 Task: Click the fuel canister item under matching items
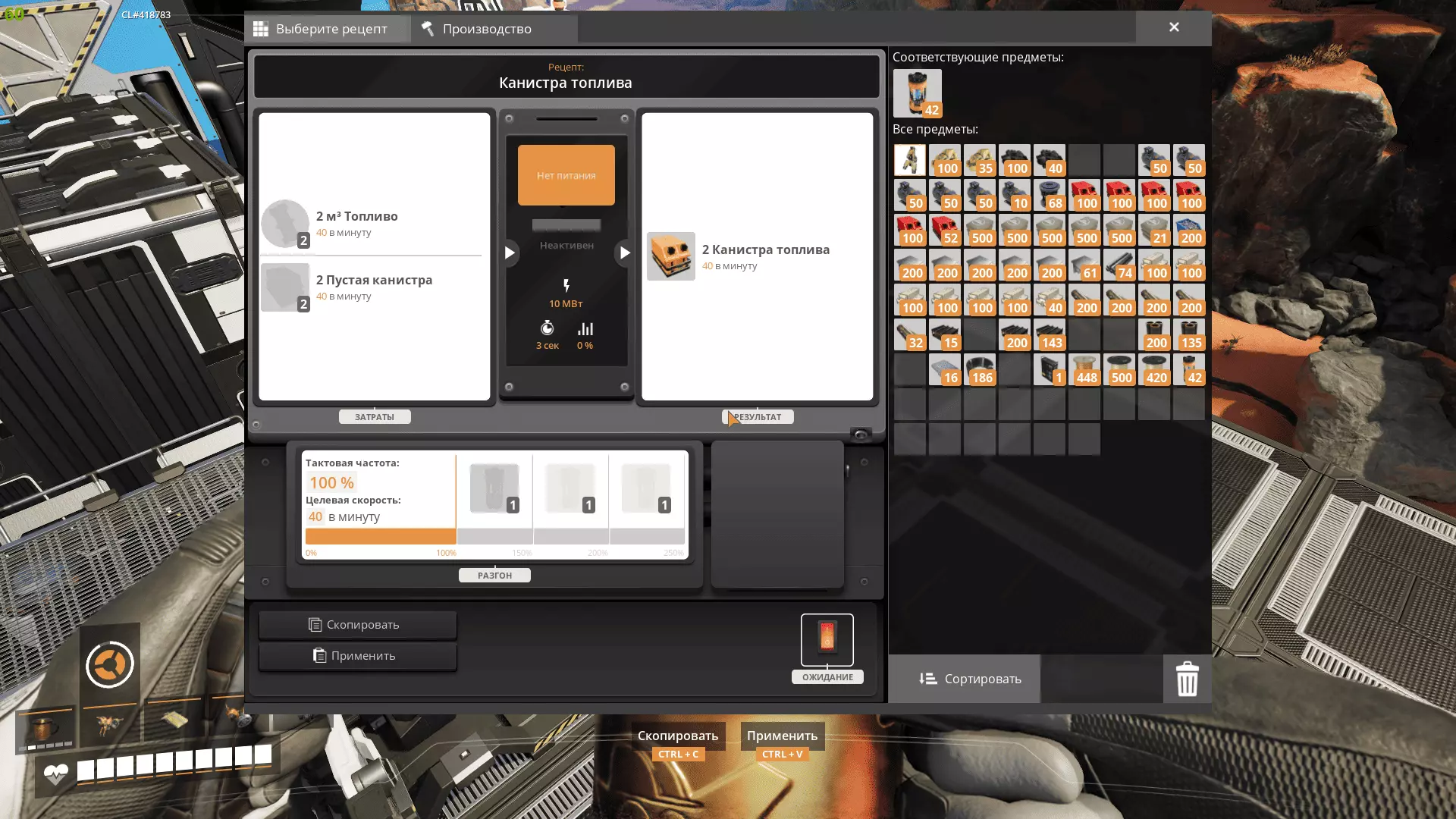point(917,93)
